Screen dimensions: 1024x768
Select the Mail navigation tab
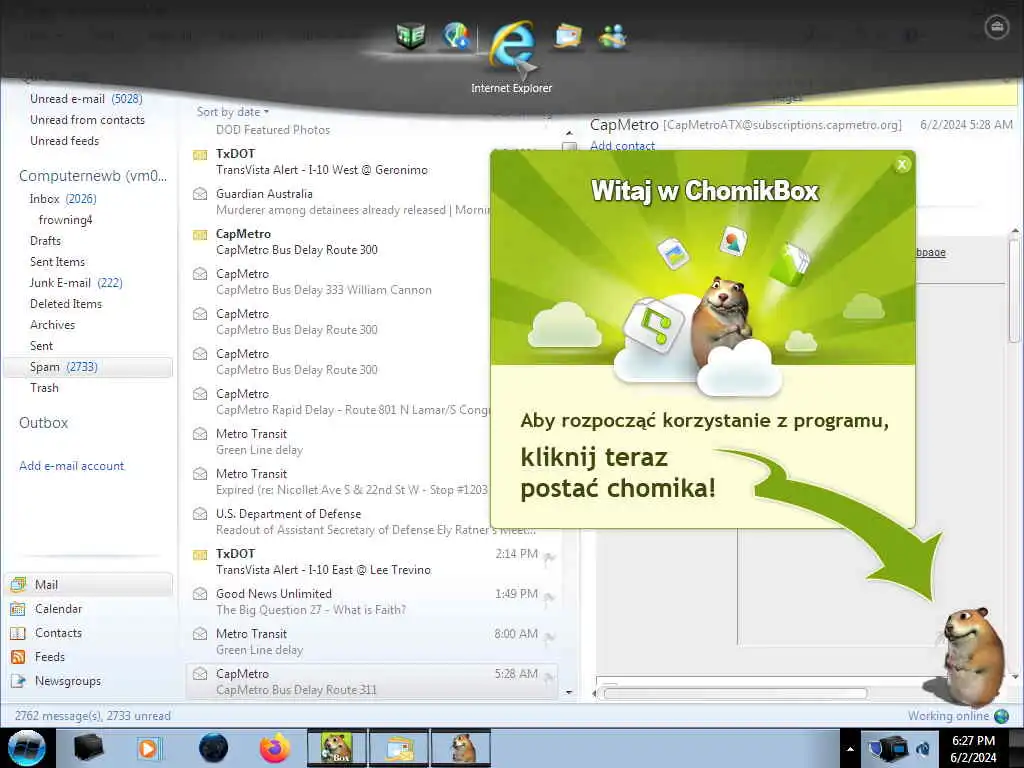tap(89, 584)
